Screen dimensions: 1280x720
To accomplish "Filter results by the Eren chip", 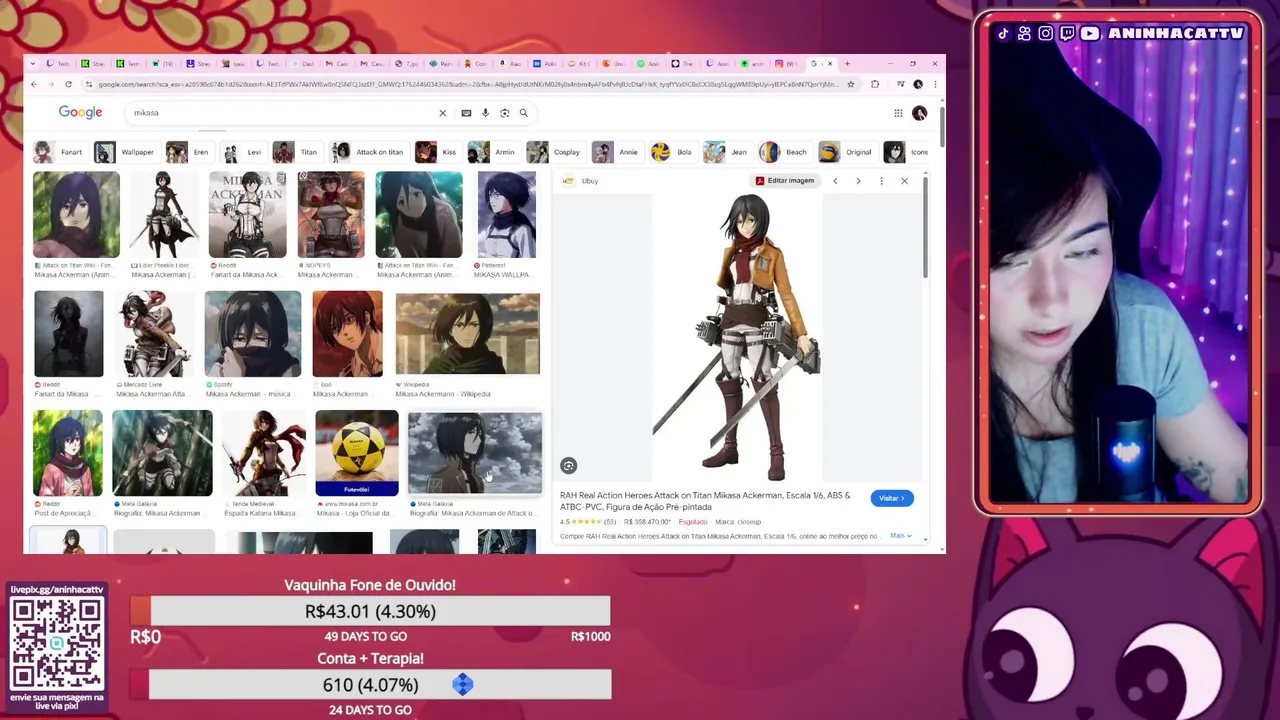I will coord(188,152).
